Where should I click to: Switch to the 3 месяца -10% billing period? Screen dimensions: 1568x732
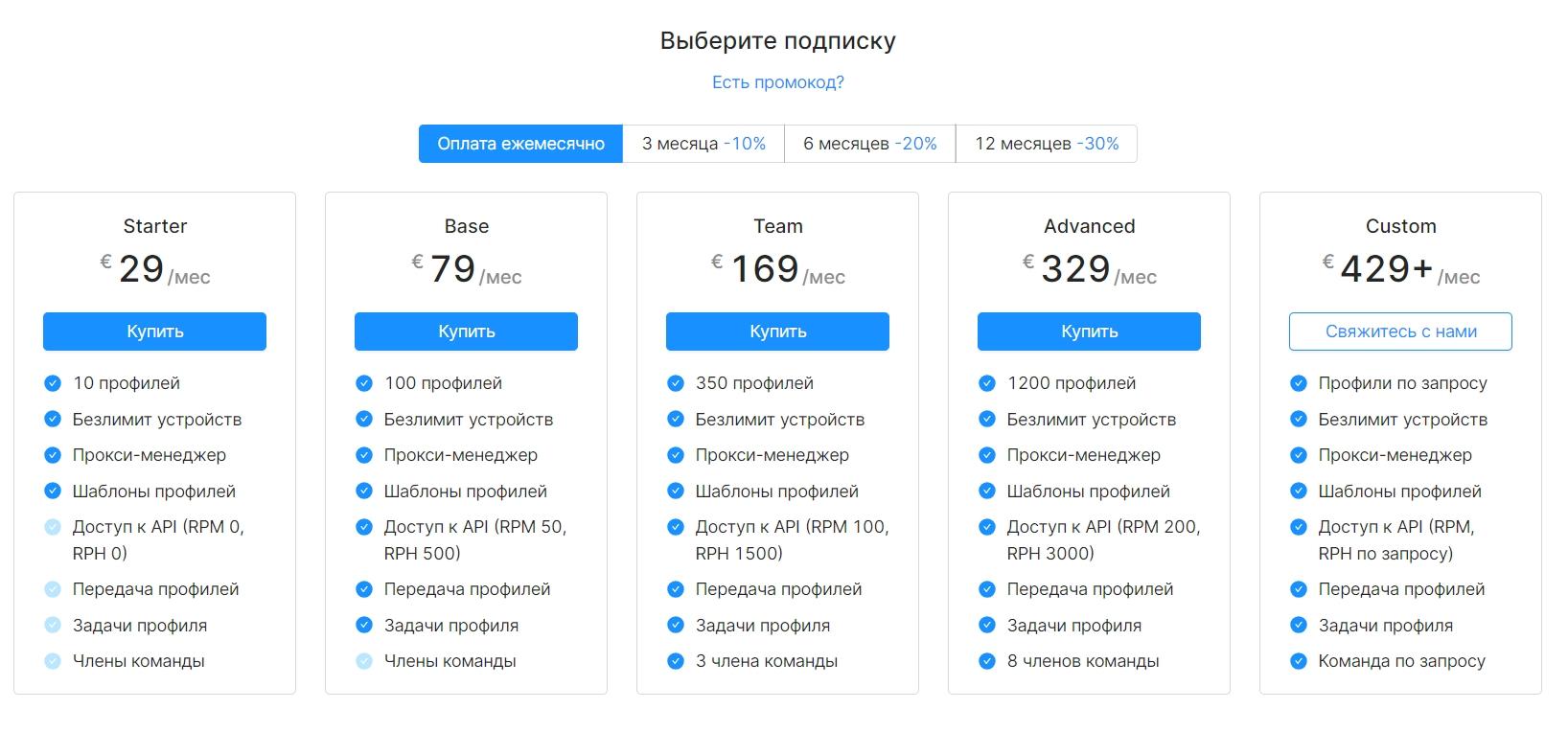(703, 144)
